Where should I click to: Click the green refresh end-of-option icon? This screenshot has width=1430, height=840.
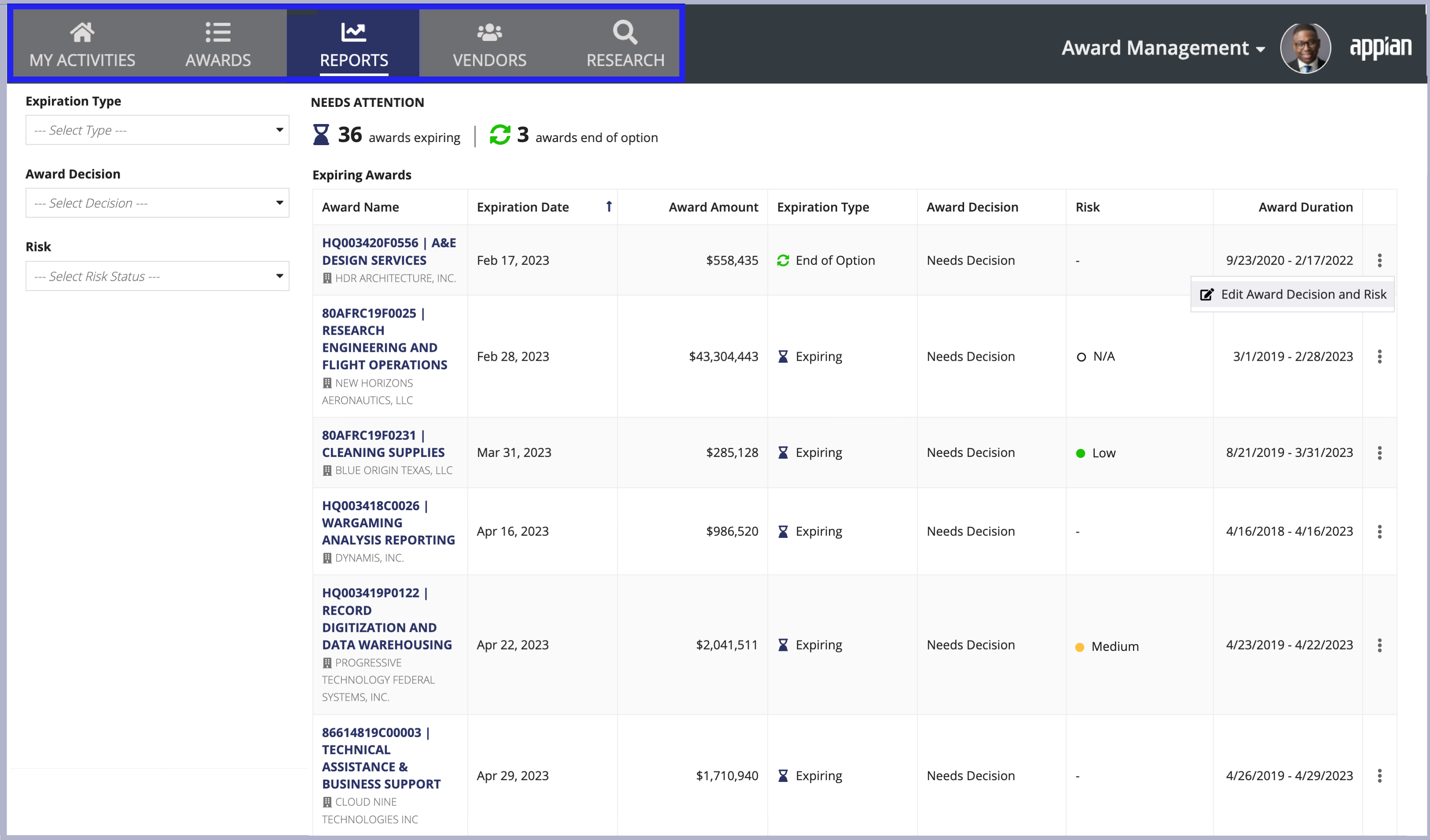click(500, 135)
